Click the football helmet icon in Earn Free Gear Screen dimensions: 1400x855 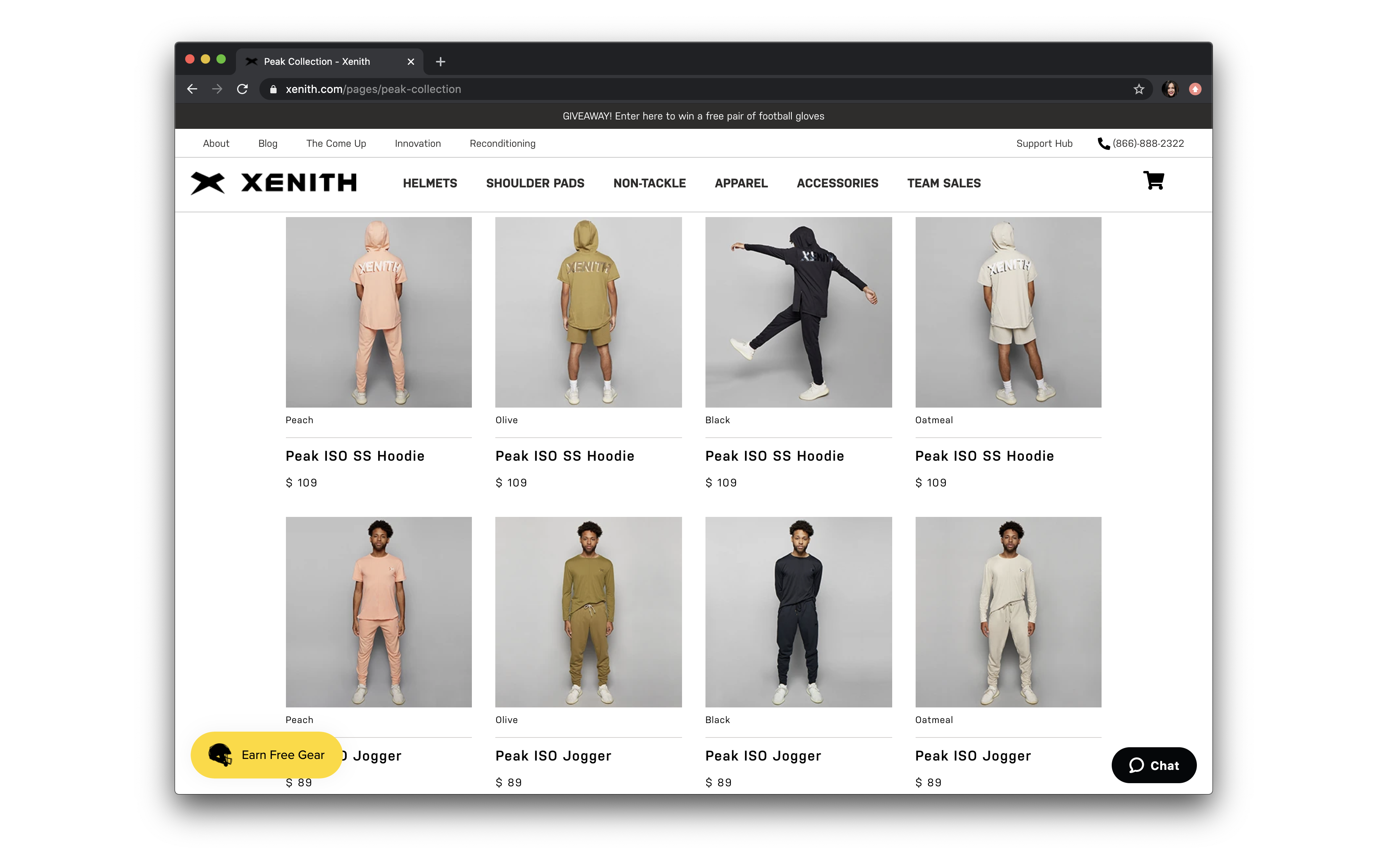click(220, 755)
